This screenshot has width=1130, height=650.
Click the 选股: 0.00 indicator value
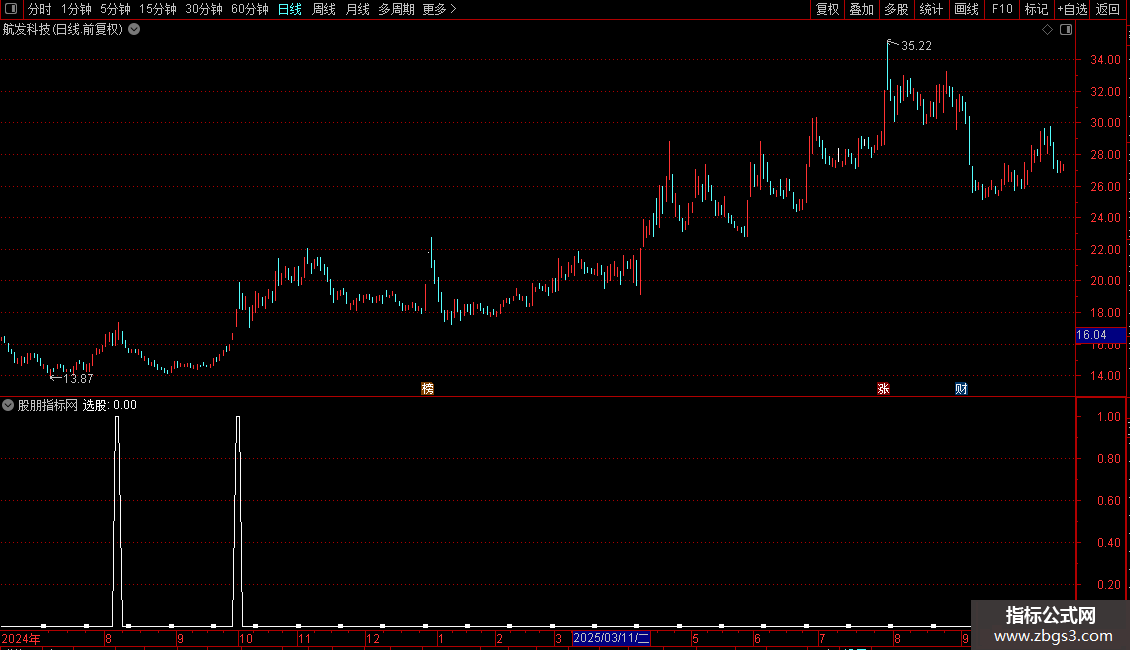click(110, 405)
